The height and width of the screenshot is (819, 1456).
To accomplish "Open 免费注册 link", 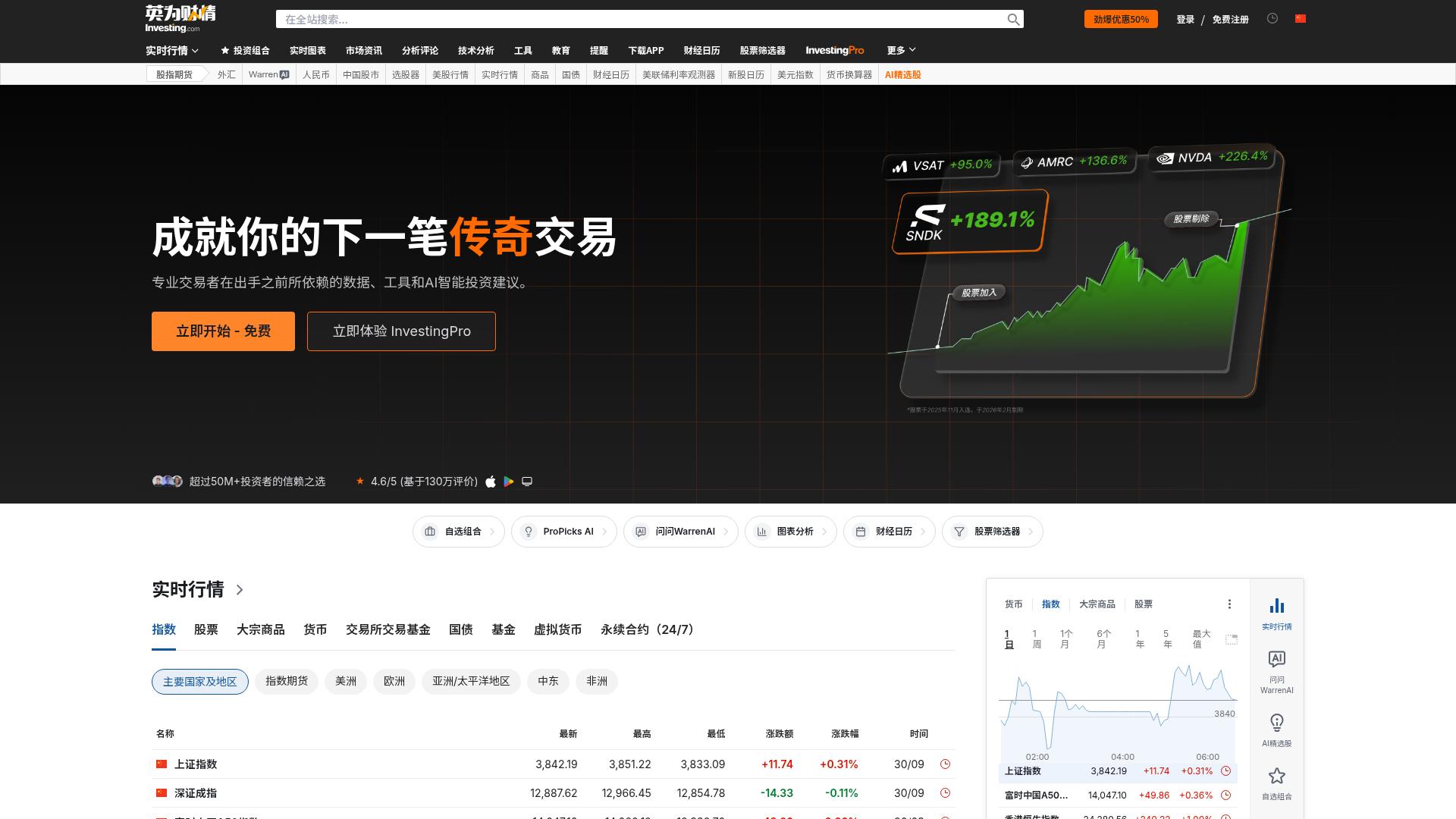I will [x=1230, y=20].
